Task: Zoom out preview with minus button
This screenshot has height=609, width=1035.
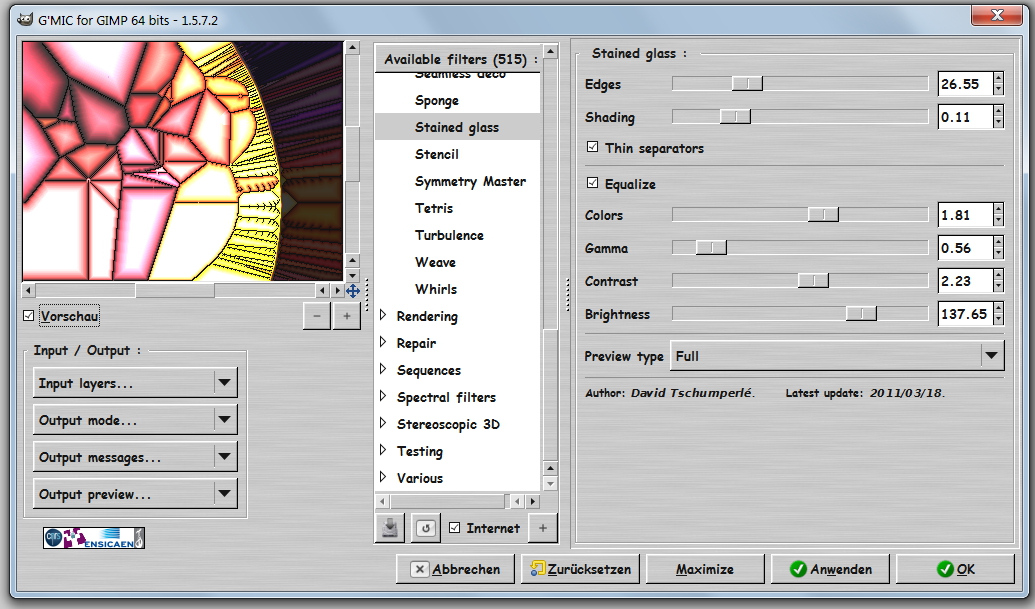Action: tap(317, 316)
